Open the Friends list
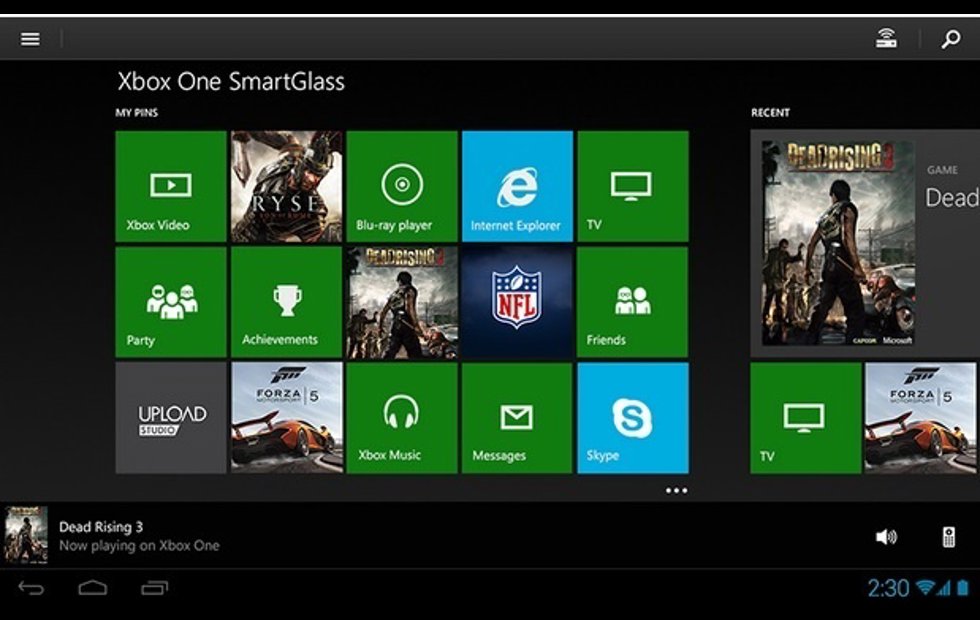Image resolution: width=980 pixels, height=620 pixels. pos(633,301)
